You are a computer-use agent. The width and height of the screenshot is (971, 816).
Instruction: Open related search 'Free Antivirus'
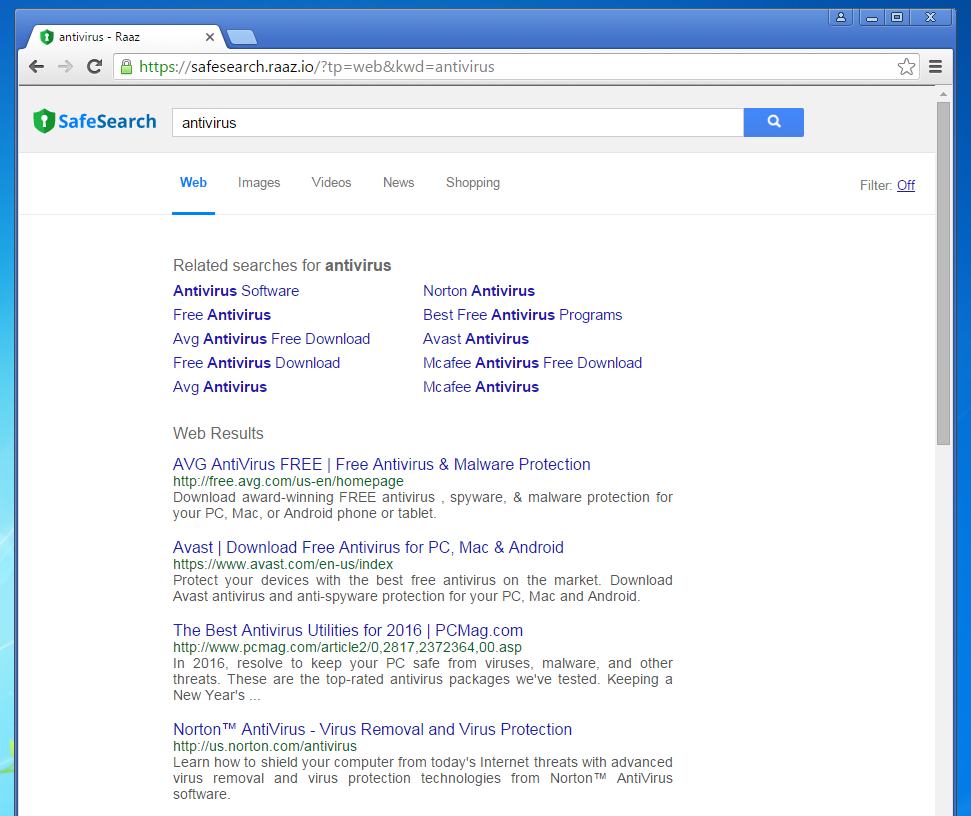pyautogui.click(x=222, y=315)
